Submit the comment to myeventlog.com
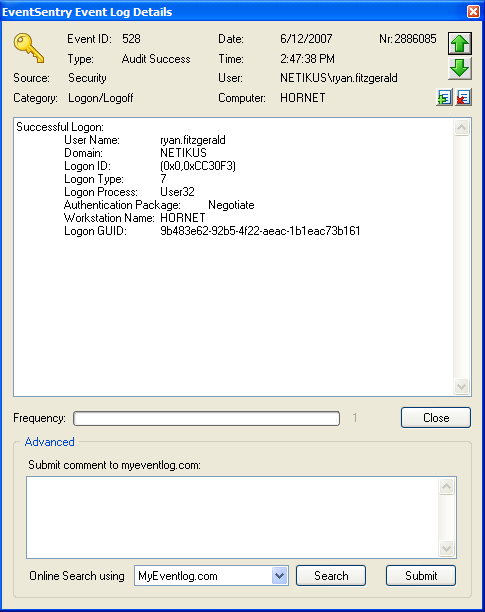485x612 pixels. click(421, 576)
